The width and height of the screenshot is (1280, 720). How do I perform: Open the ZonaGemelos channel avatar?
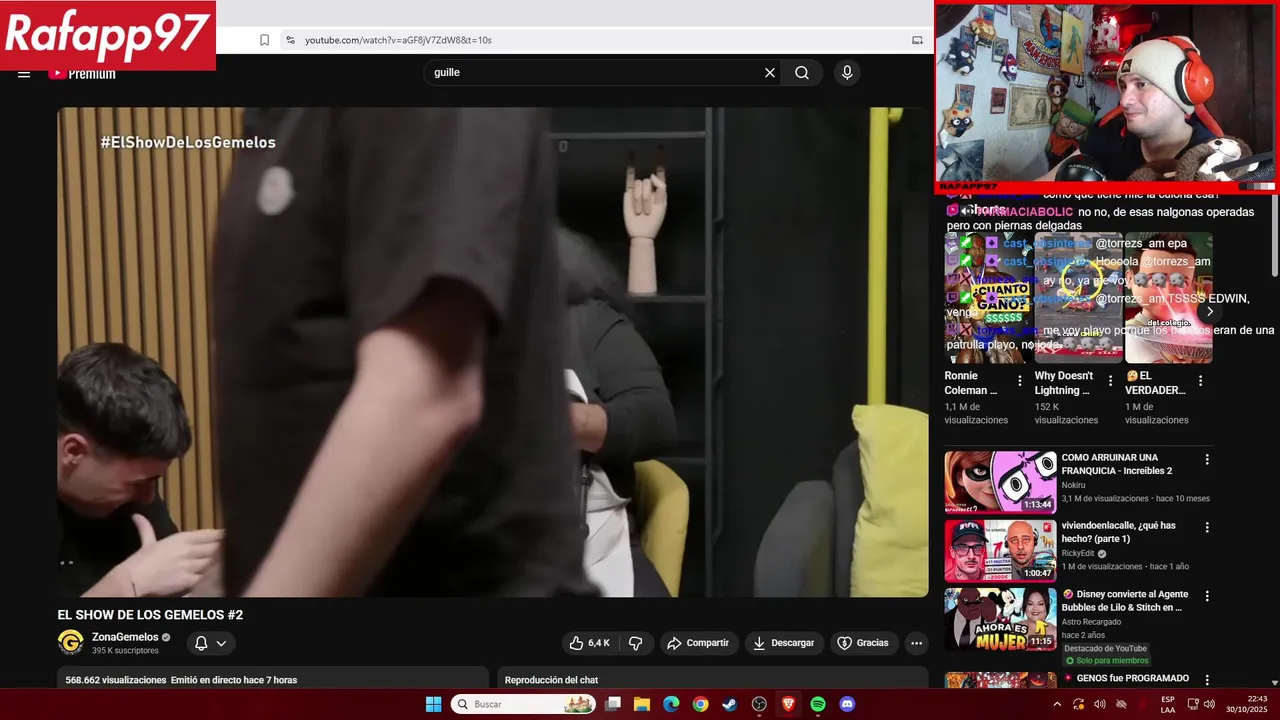[70, 642]
